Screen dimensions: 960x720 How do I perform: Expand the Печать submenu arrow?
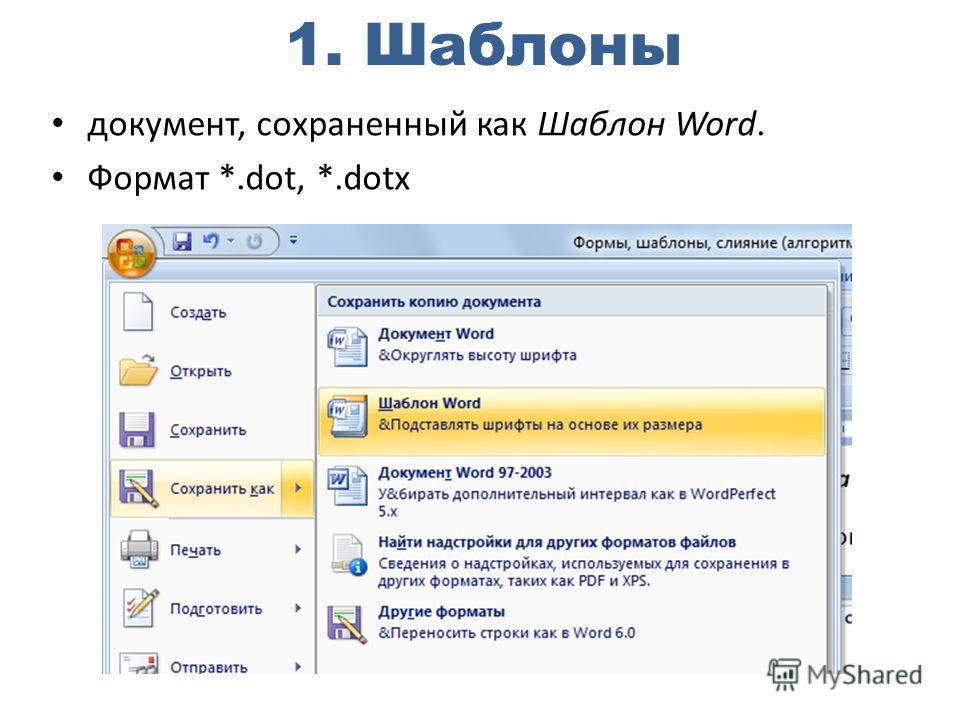tap(298, 549)
